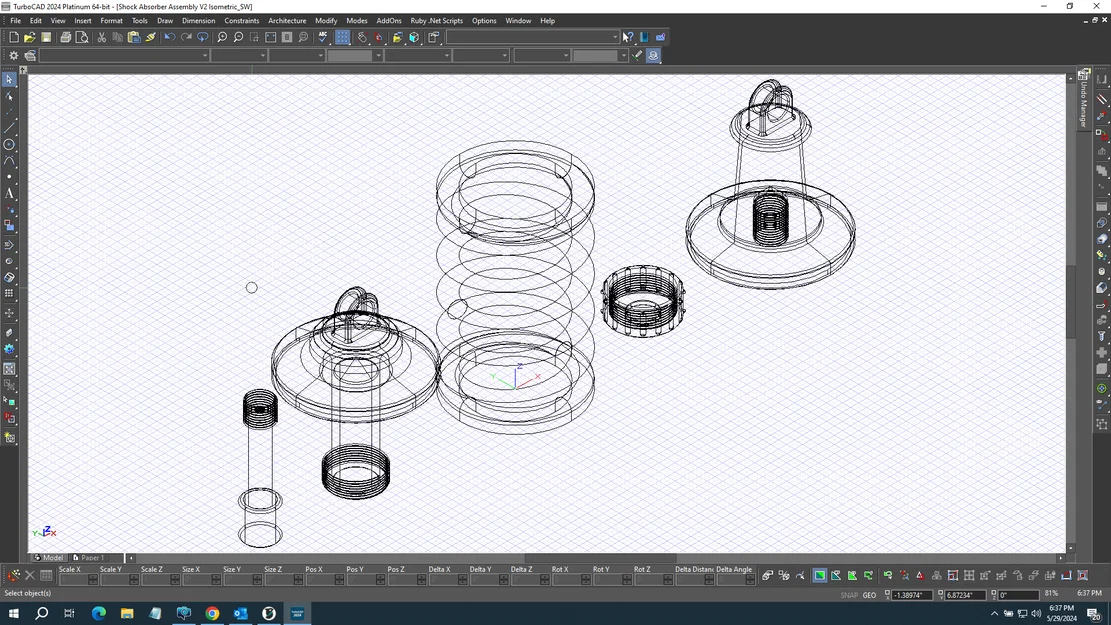Open the layer dropdown in the property bar
This screenshot has width=1111, height=625.
click(x=205, y=55)
